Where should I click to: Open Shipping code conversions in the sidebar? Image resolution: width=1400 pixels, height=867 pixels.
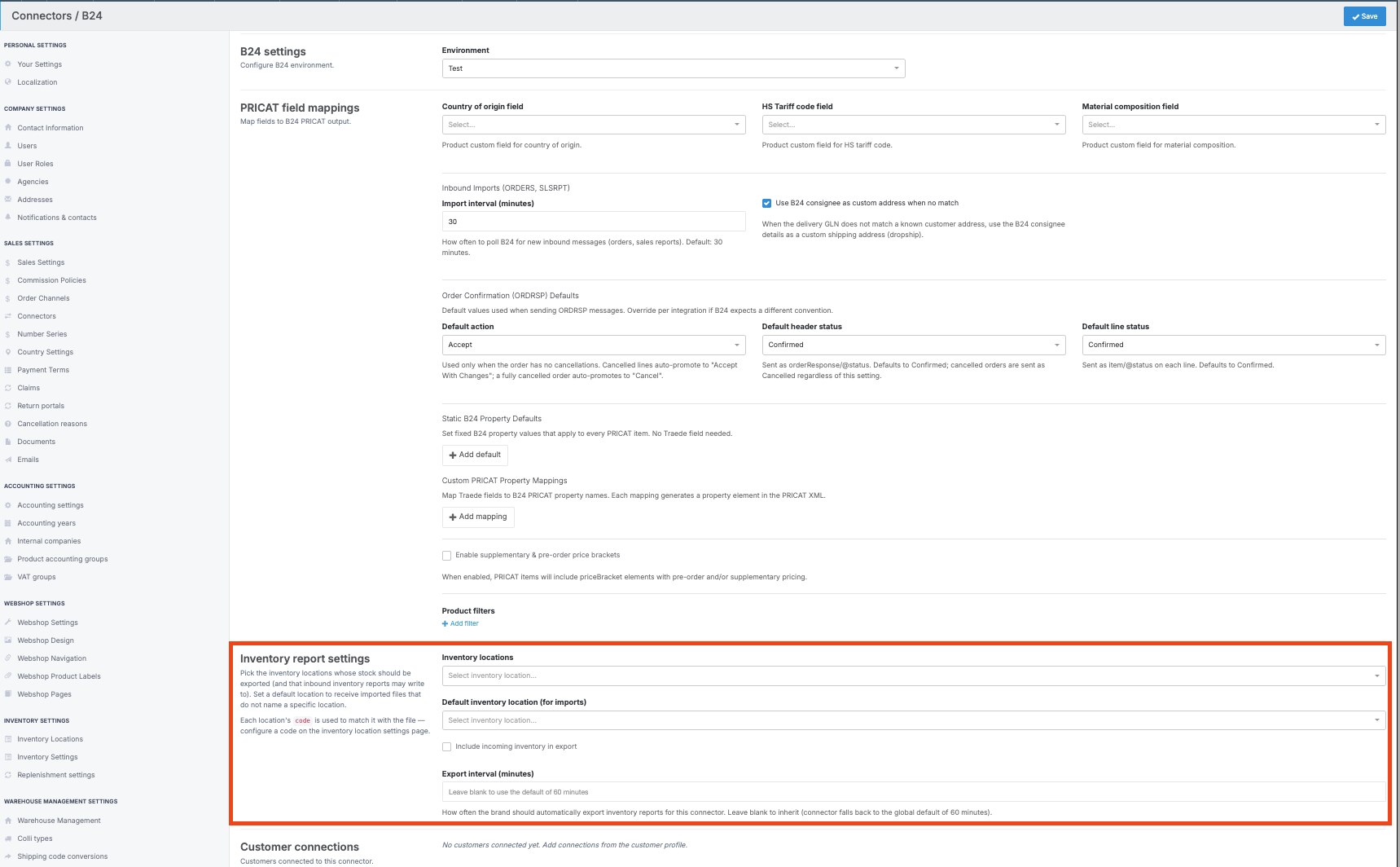point(63,856)
